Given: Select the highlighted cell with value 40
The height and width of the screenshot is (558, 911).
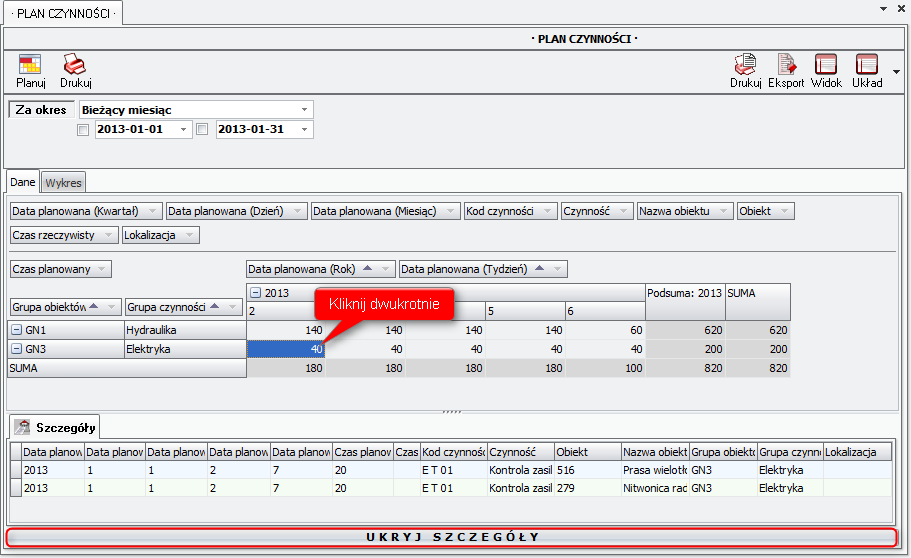Looking at the screenshot, I should click(286, 349).
